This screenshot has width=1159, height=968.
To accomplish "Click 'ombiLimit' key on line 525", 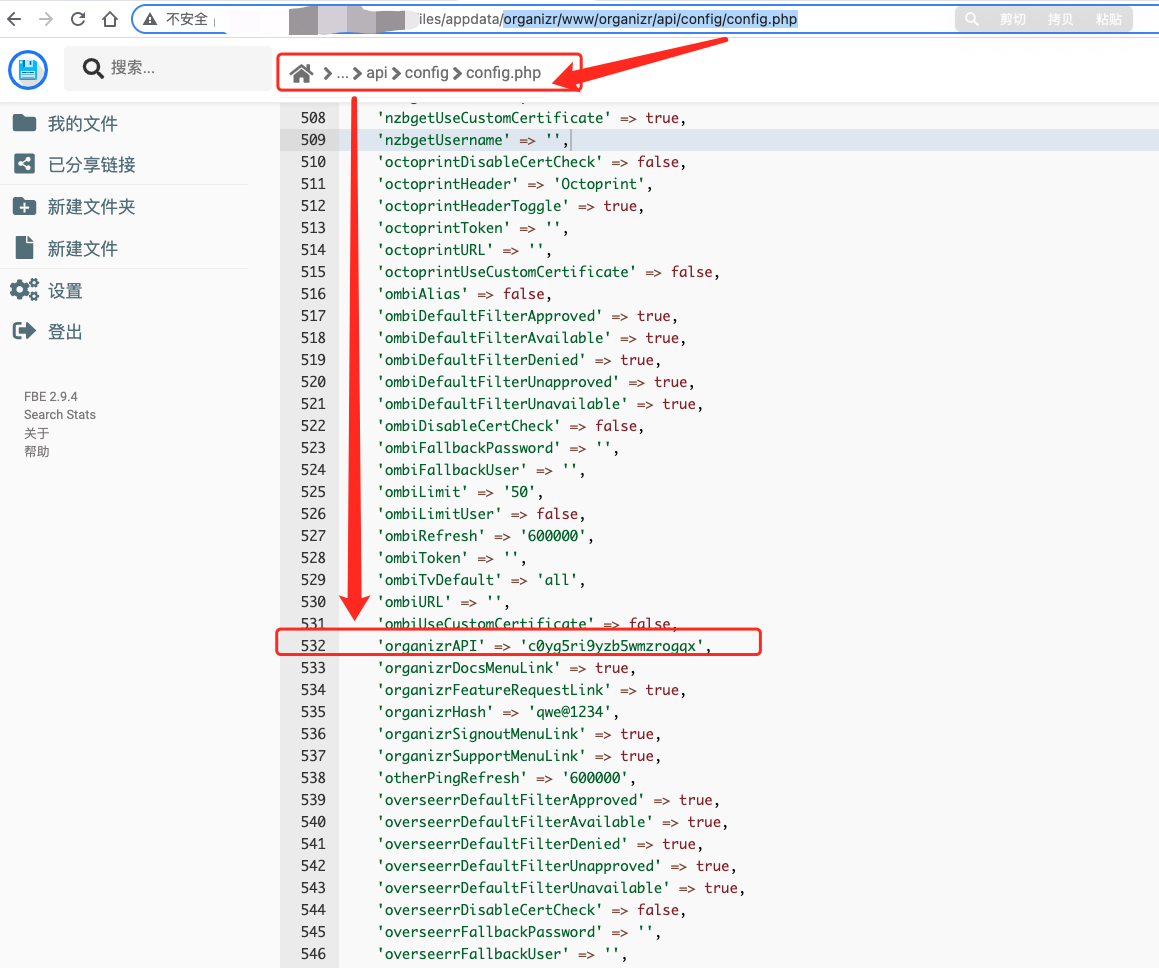I will click(x=423, y=492).
